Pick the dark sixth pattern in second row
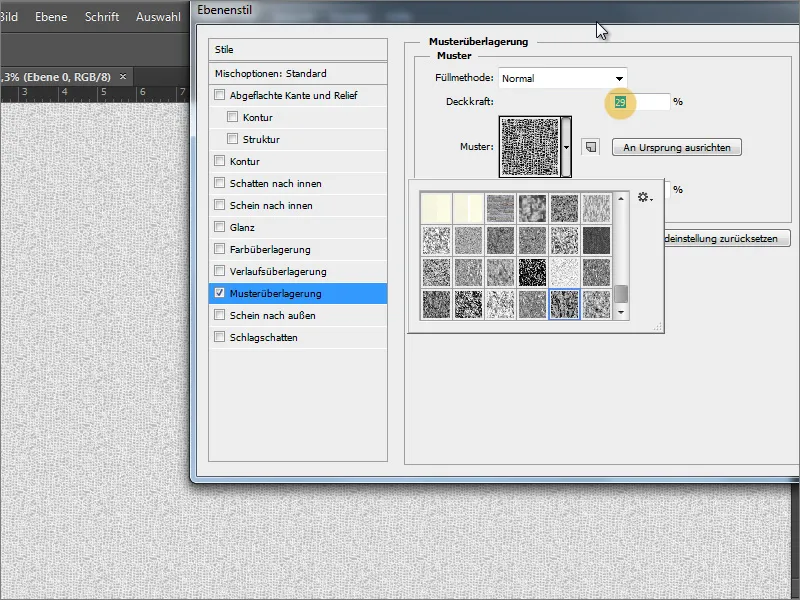Screen dimensions: 800x600 pyautogui.click(x=596, y=240)
